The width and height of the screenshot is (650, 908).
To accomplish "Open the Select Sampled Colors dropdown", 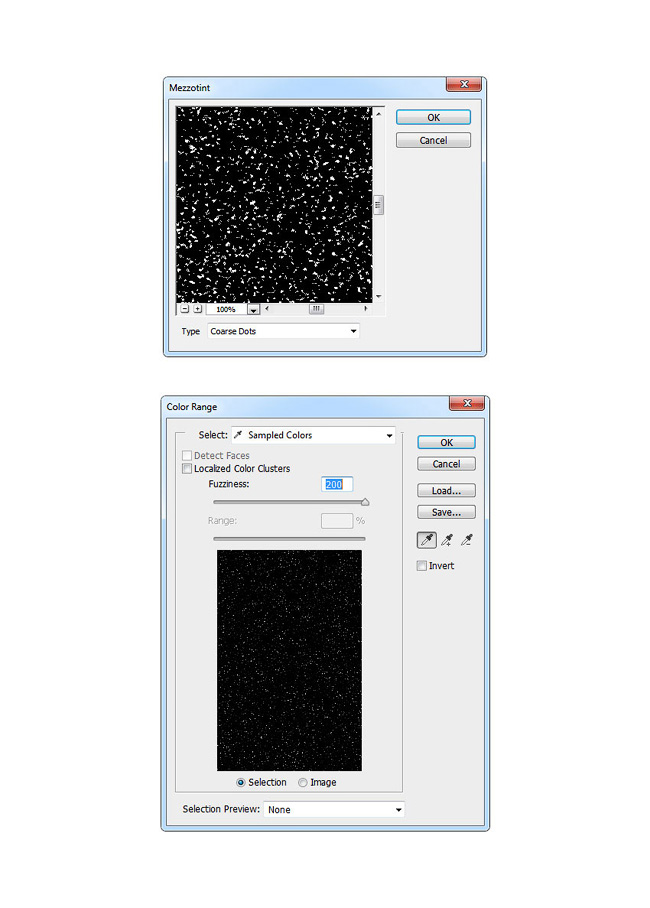I will click(x=313, y=435).
